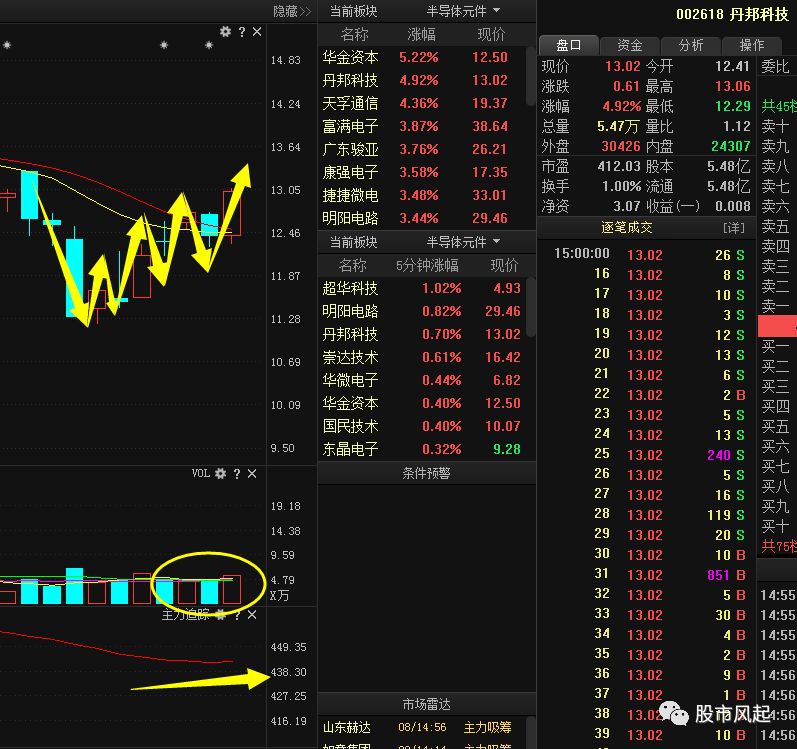797x749 pixels.
Task: Click the 外盘 value 30426
Action: [621, 146]
